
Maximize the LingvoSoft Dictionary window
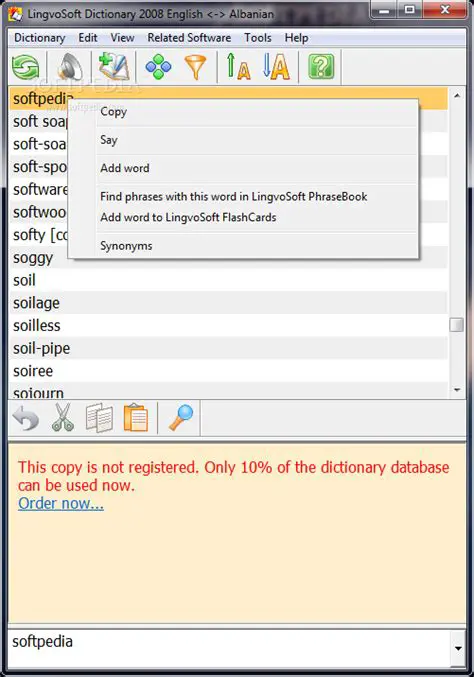(x=410, y=10)
